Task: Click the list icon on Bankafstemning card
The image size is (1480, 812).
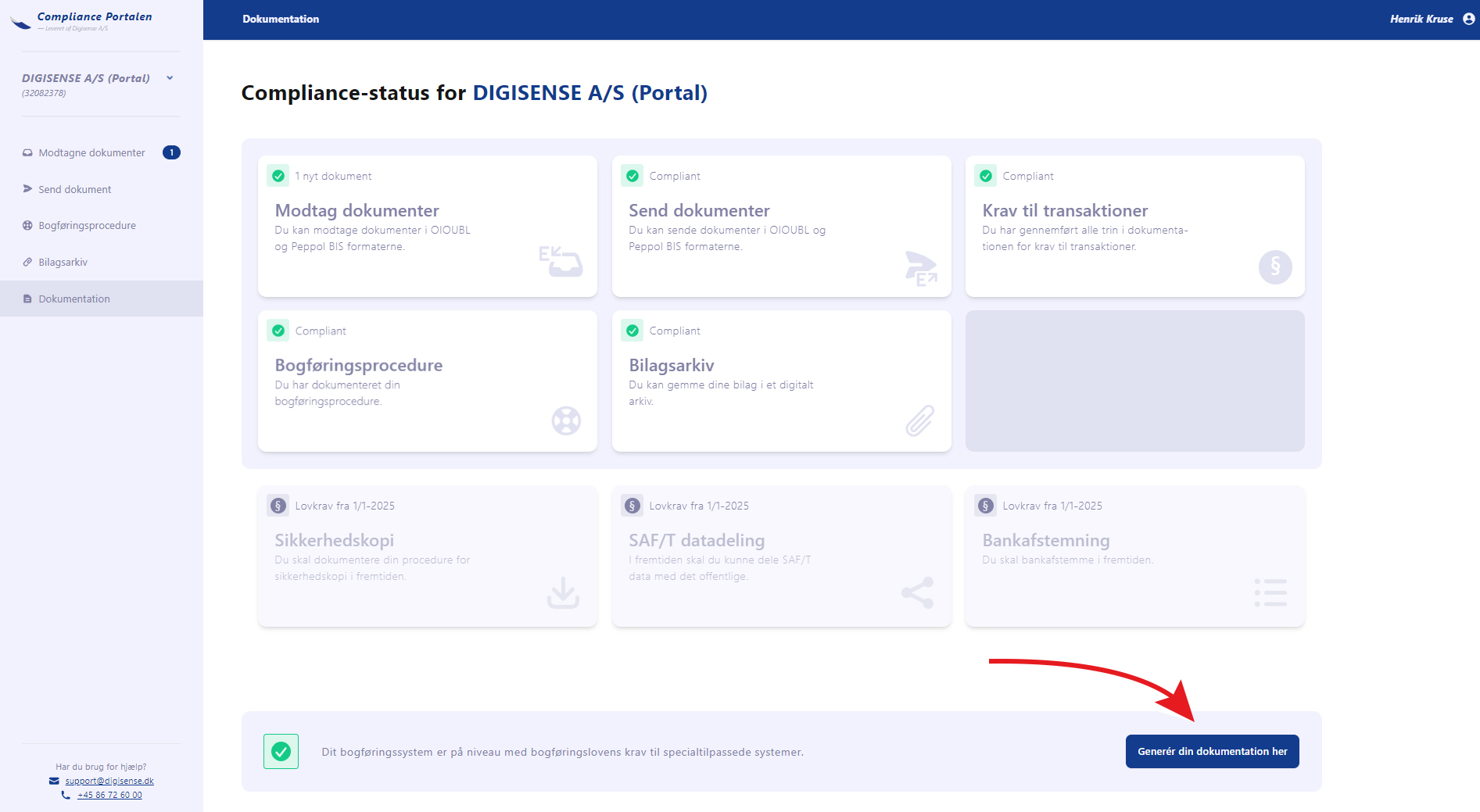Action: (x=1270, y=593)
